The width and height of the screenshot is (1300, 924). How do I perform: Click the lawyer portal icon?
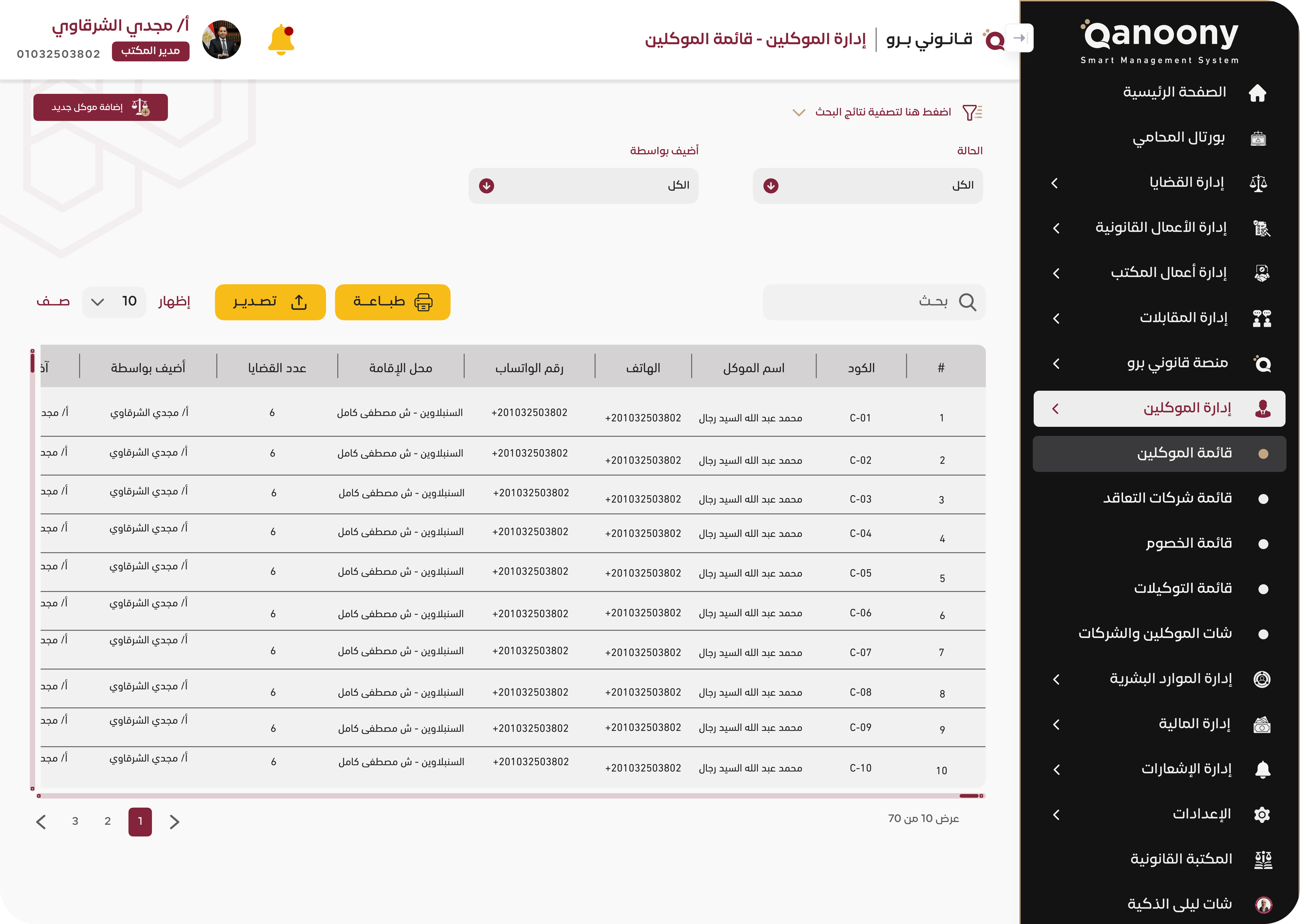point(1259,137)
